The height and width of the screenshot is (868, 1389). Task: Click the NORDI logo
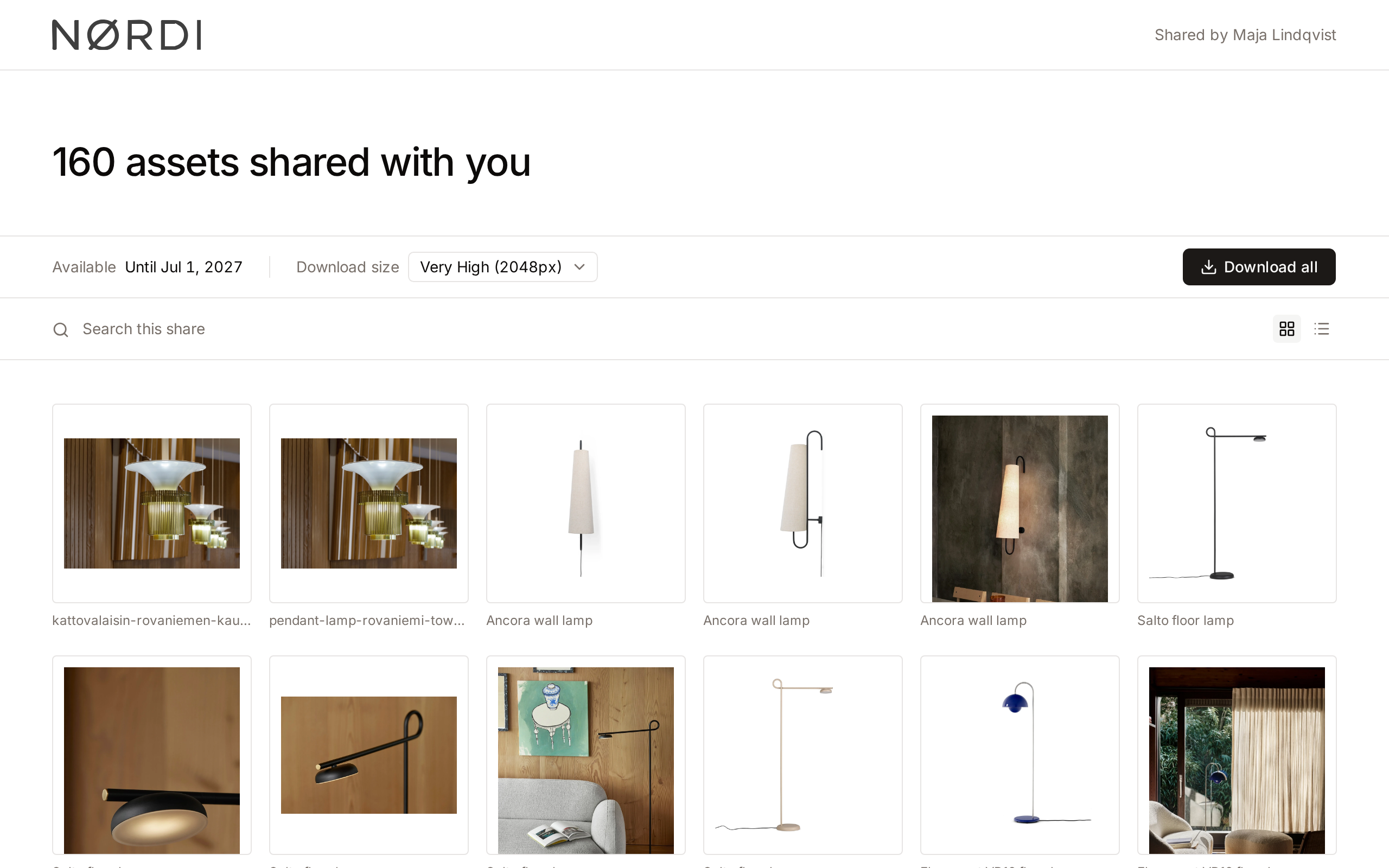[126, 35]
